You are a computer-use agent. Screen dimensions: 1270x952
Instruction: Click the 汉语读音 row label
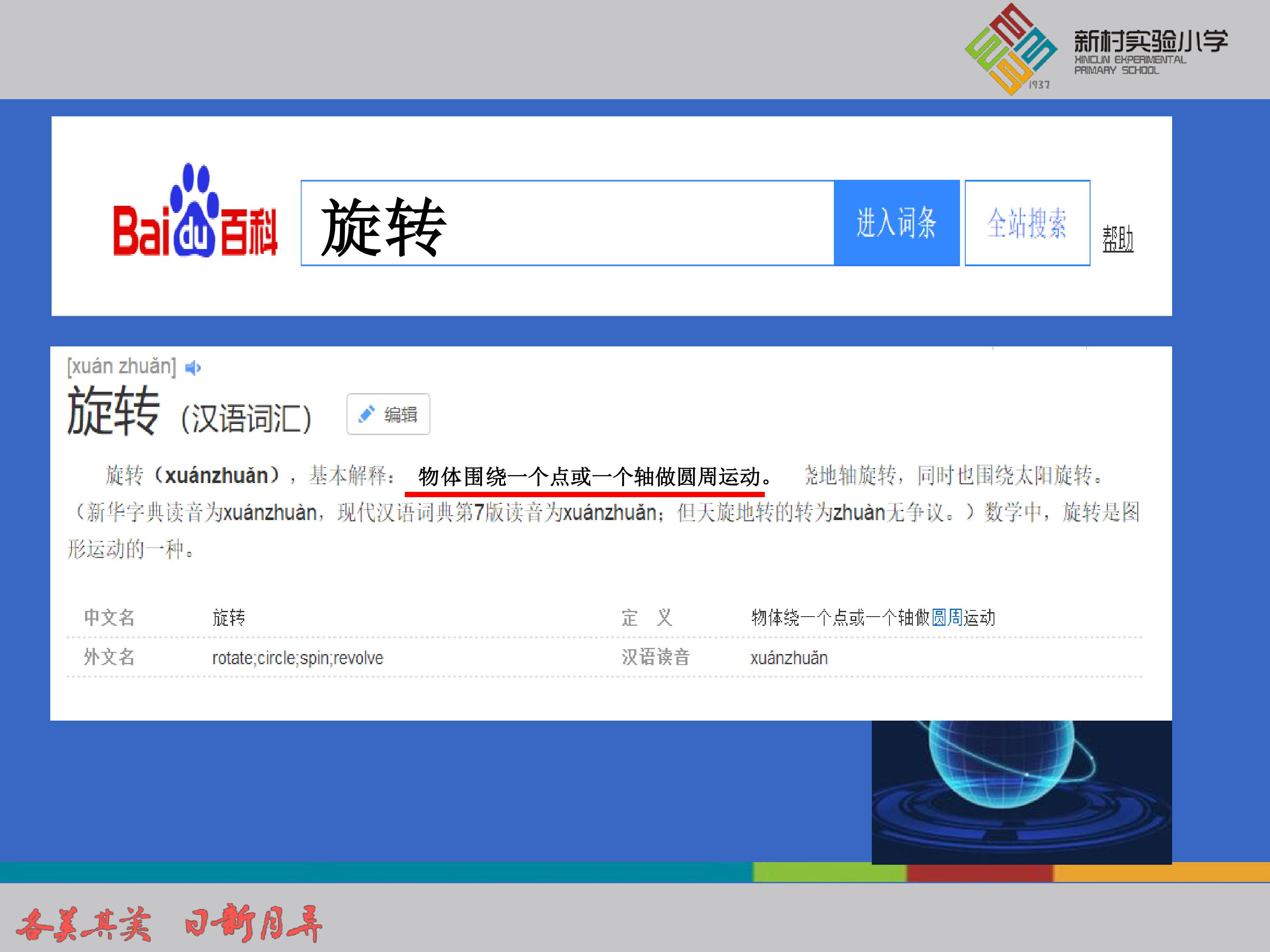[656, 657]
